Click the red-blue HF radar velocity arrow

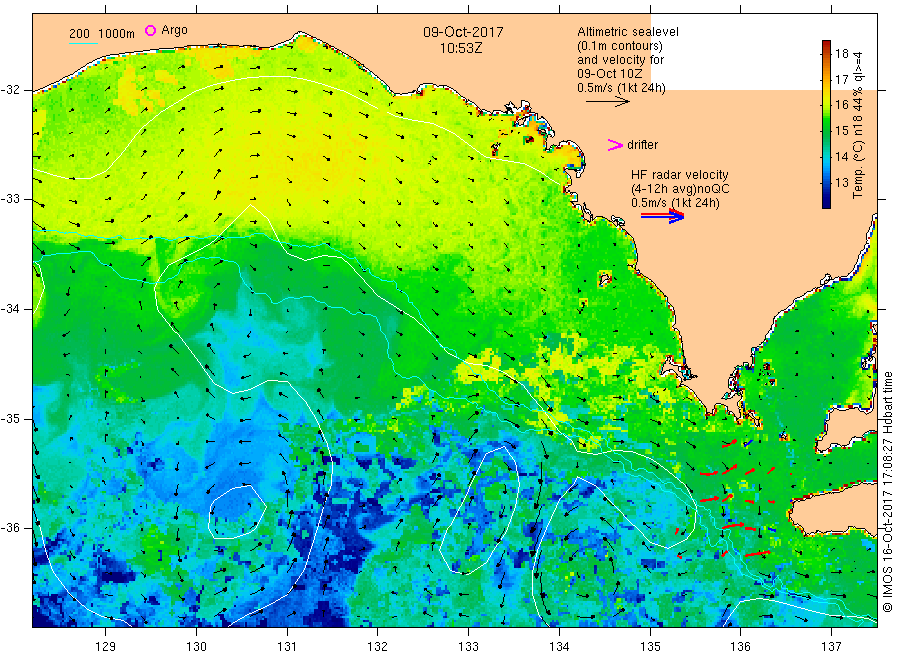point(662,216)
